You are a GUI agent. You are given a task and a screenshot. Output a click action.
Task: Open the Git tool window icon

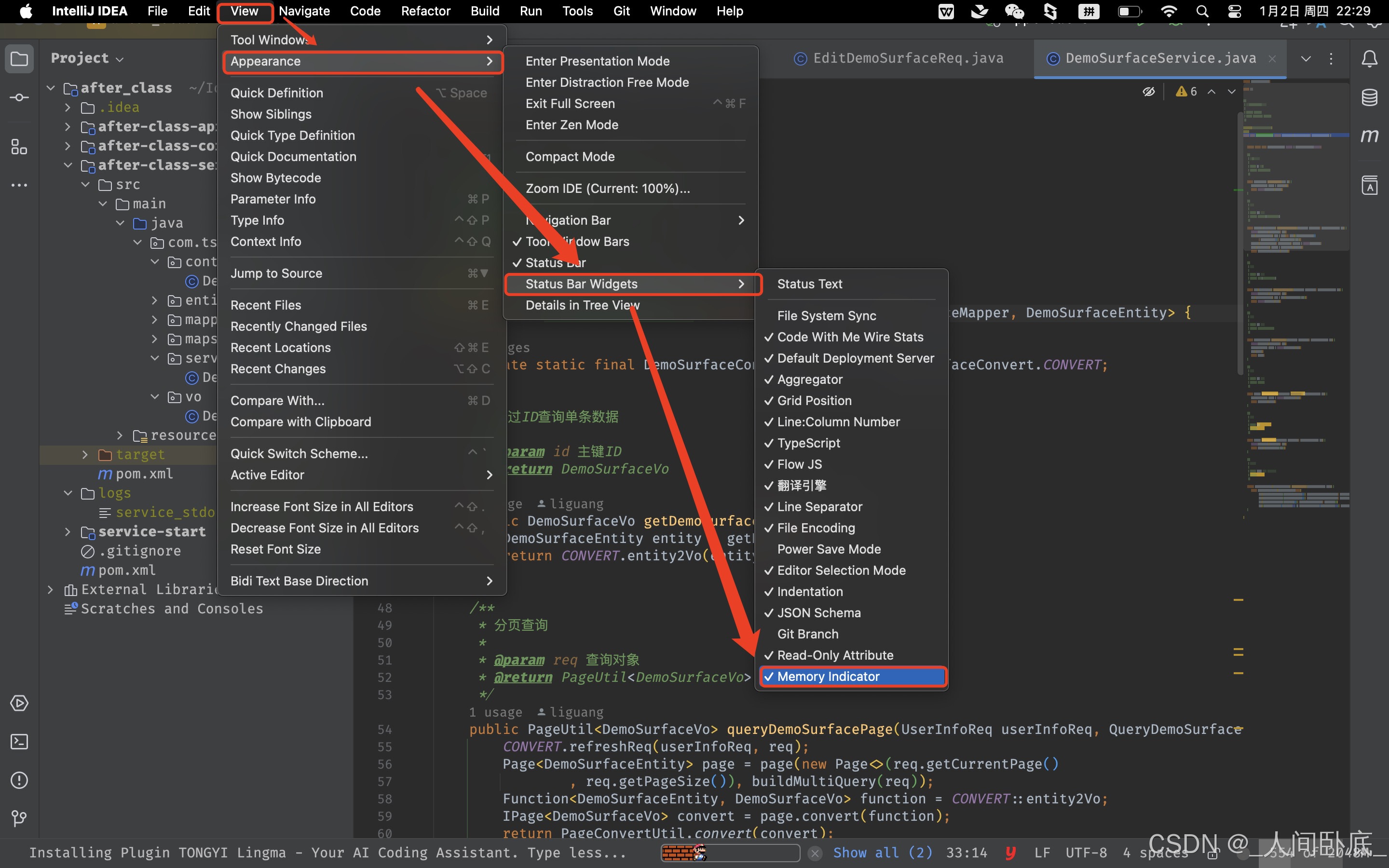pyautogui.click(x=19, y=818)
